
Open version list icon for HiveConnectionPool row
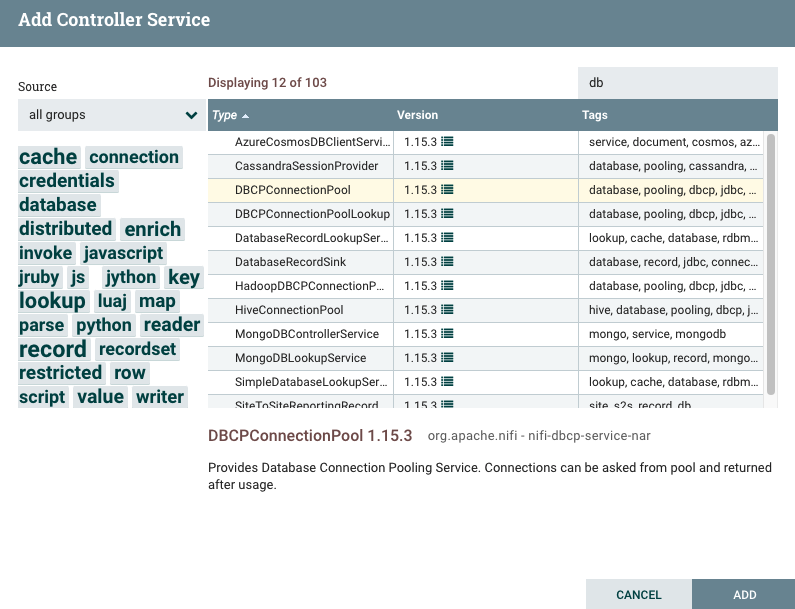(x=447, y=310)
